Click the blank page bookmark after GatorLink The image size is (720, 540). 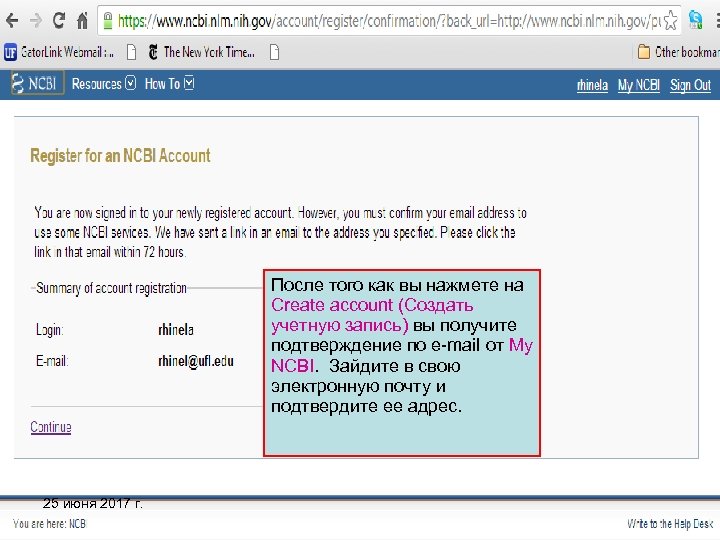pos(131,52)
